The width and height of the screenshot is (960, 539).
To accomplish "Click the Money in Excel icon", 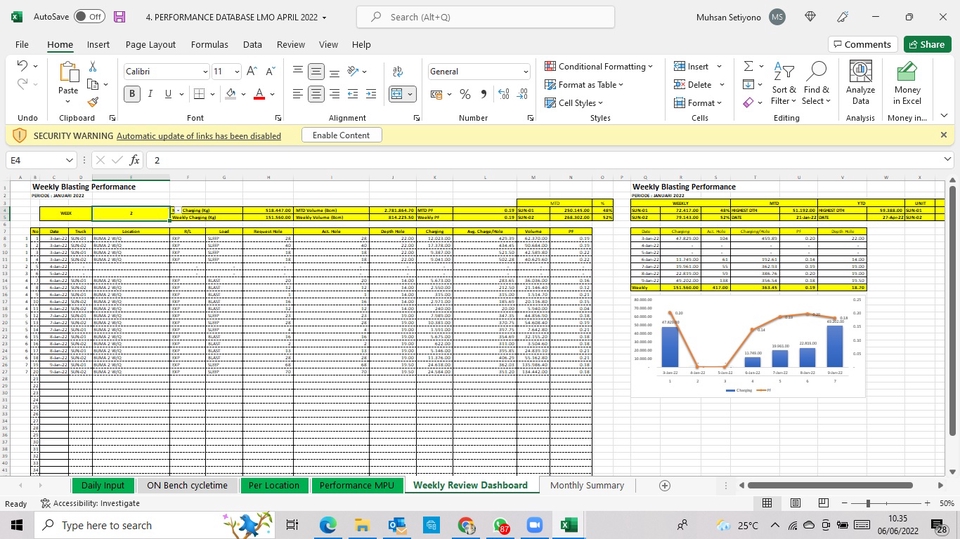I will [x=907, y=83].
